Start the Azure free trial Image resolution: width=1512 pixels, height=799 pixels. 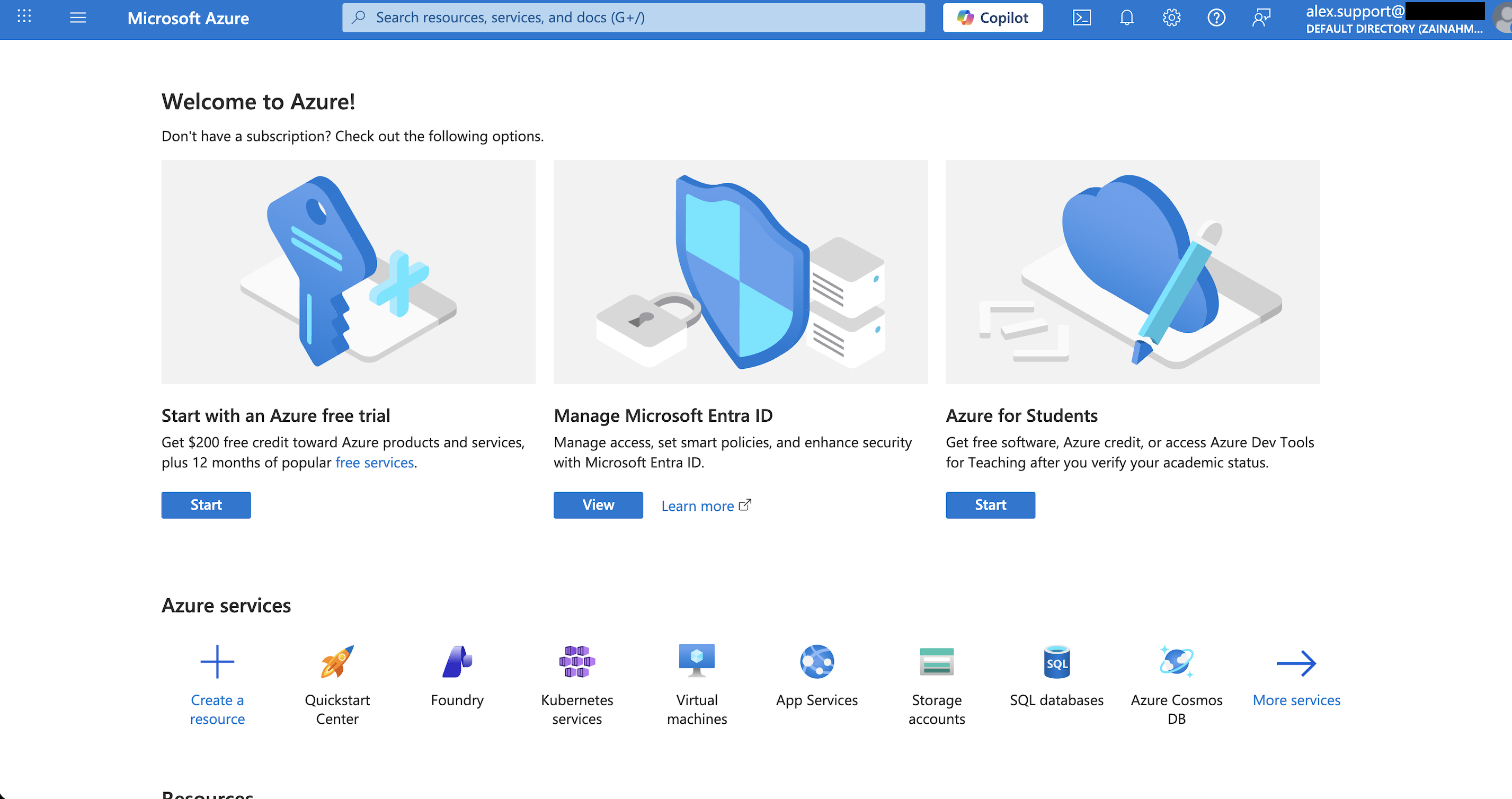[206, 504]
